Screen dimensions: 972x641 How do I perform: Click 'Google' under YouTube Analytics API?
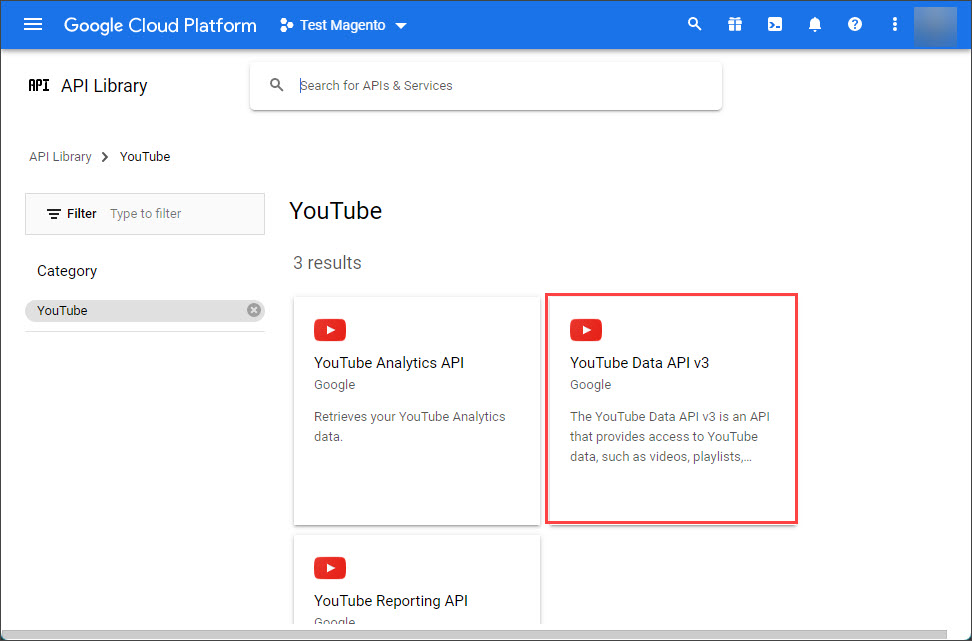coord(335,384)
